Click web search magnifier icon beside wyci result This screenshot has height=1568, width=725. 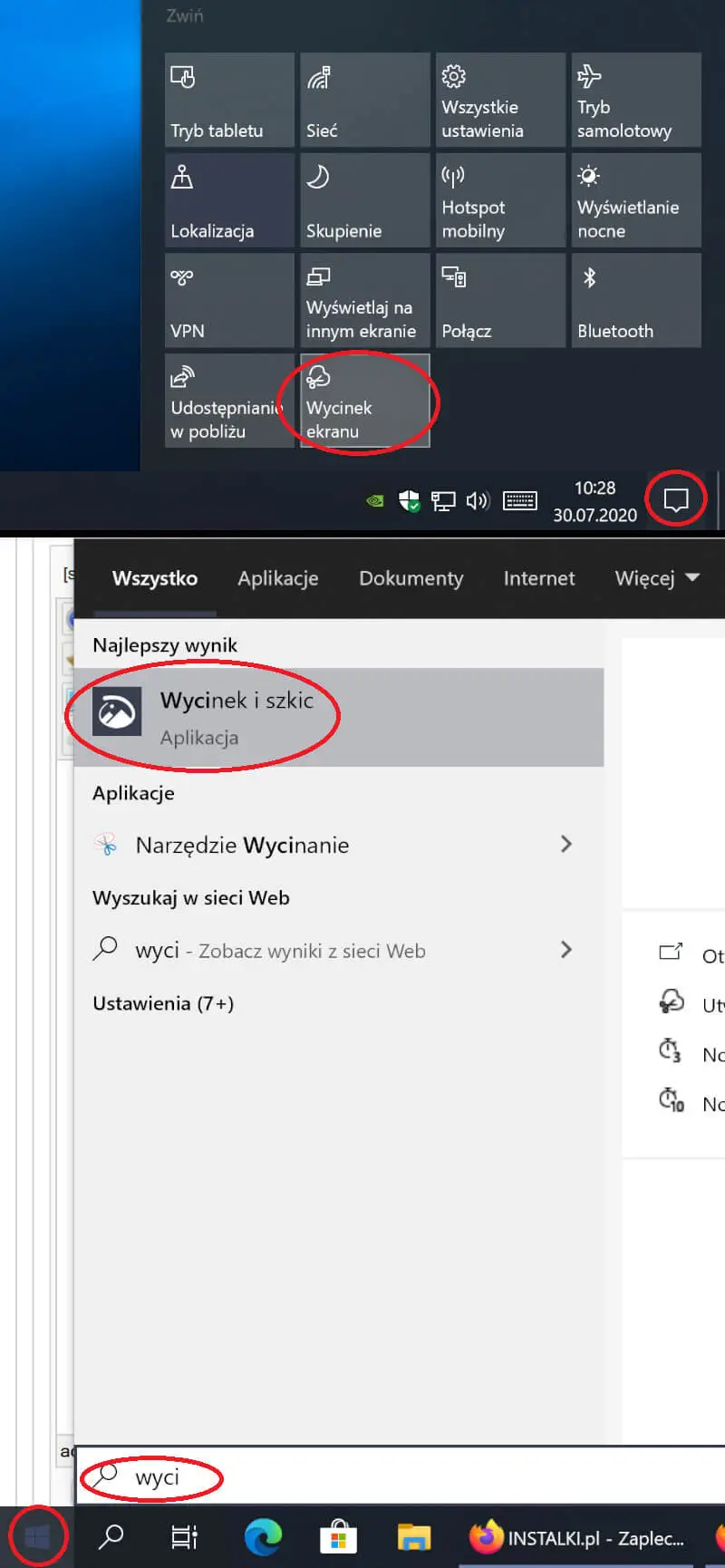click(x=105, y=949)
